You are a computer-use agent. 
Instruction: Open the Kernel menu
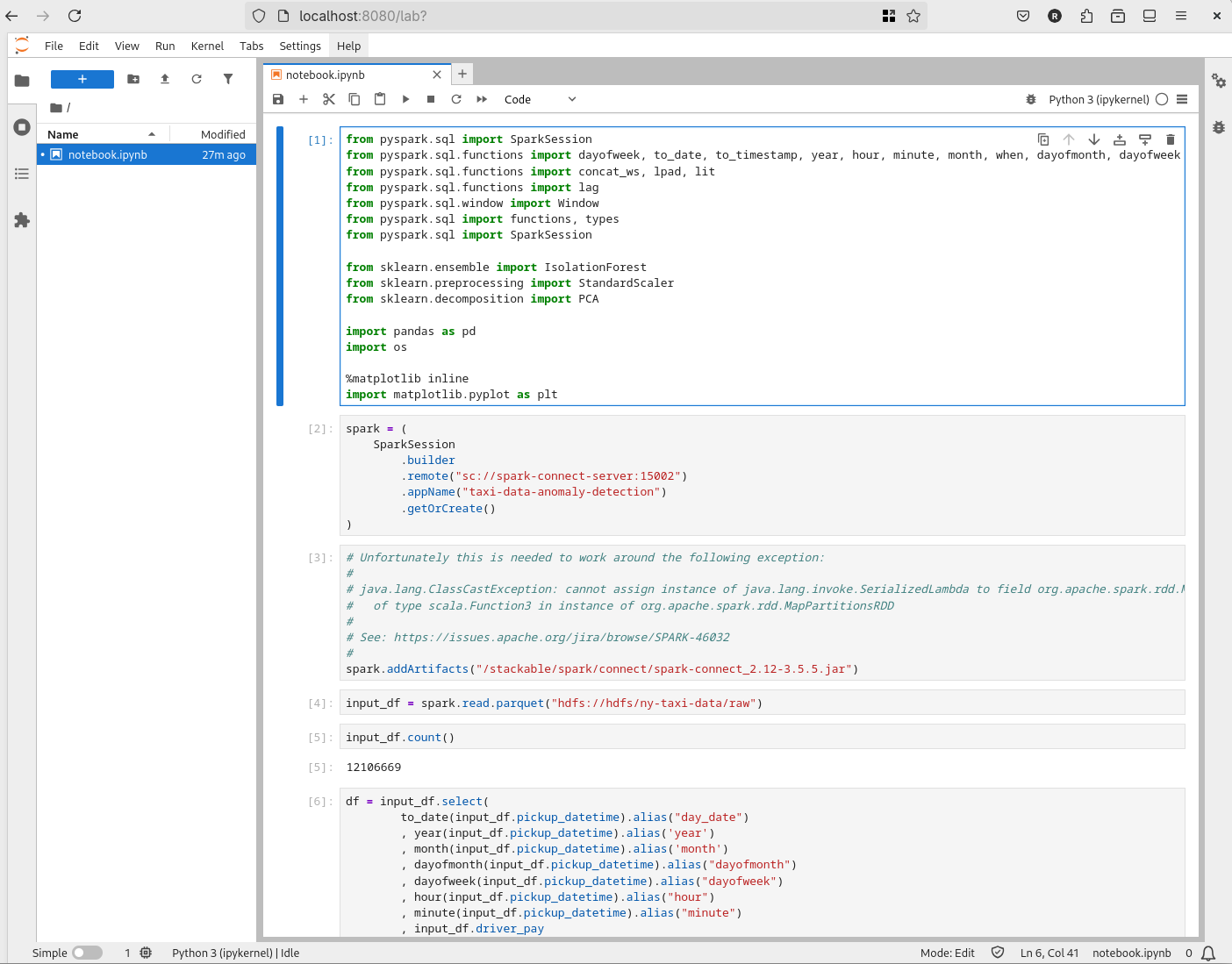pyautogui.click(x=207, y=46)
